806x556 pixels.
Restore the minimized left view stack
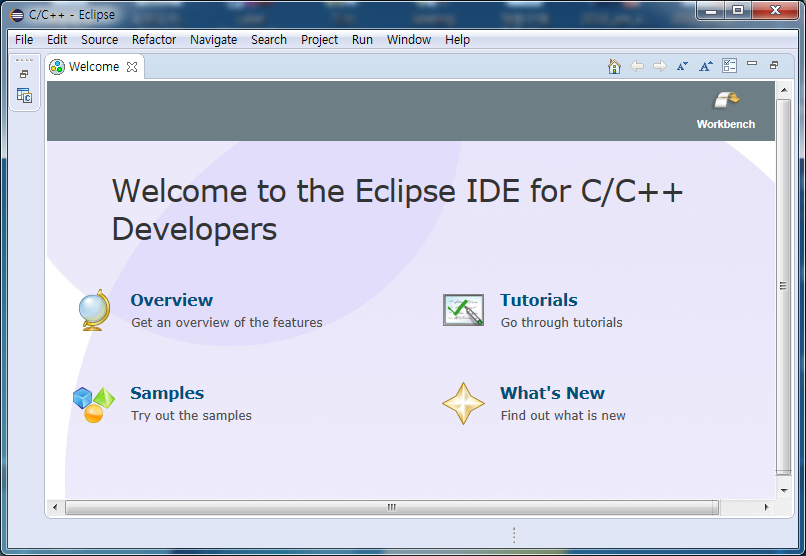click(x=24, y=74)
